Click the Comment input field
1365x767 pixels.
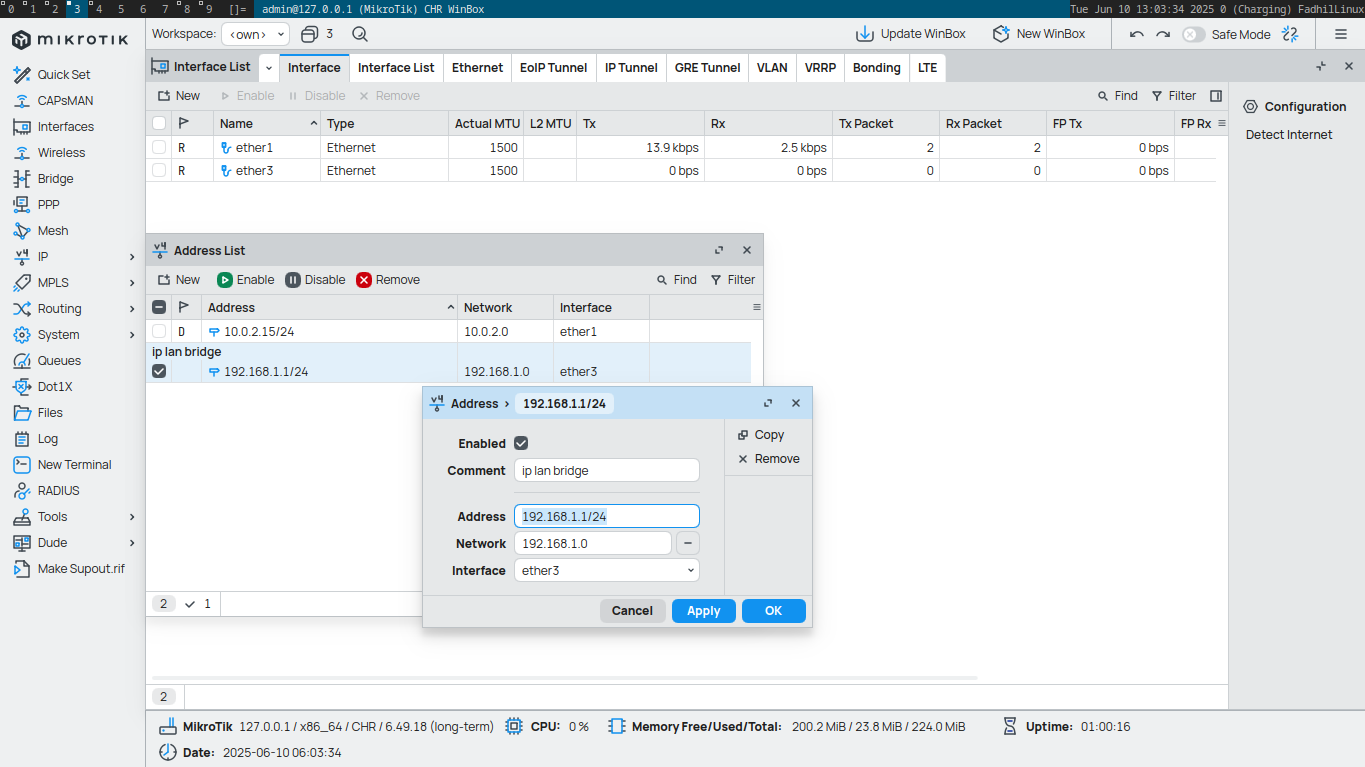pos(606,471)
